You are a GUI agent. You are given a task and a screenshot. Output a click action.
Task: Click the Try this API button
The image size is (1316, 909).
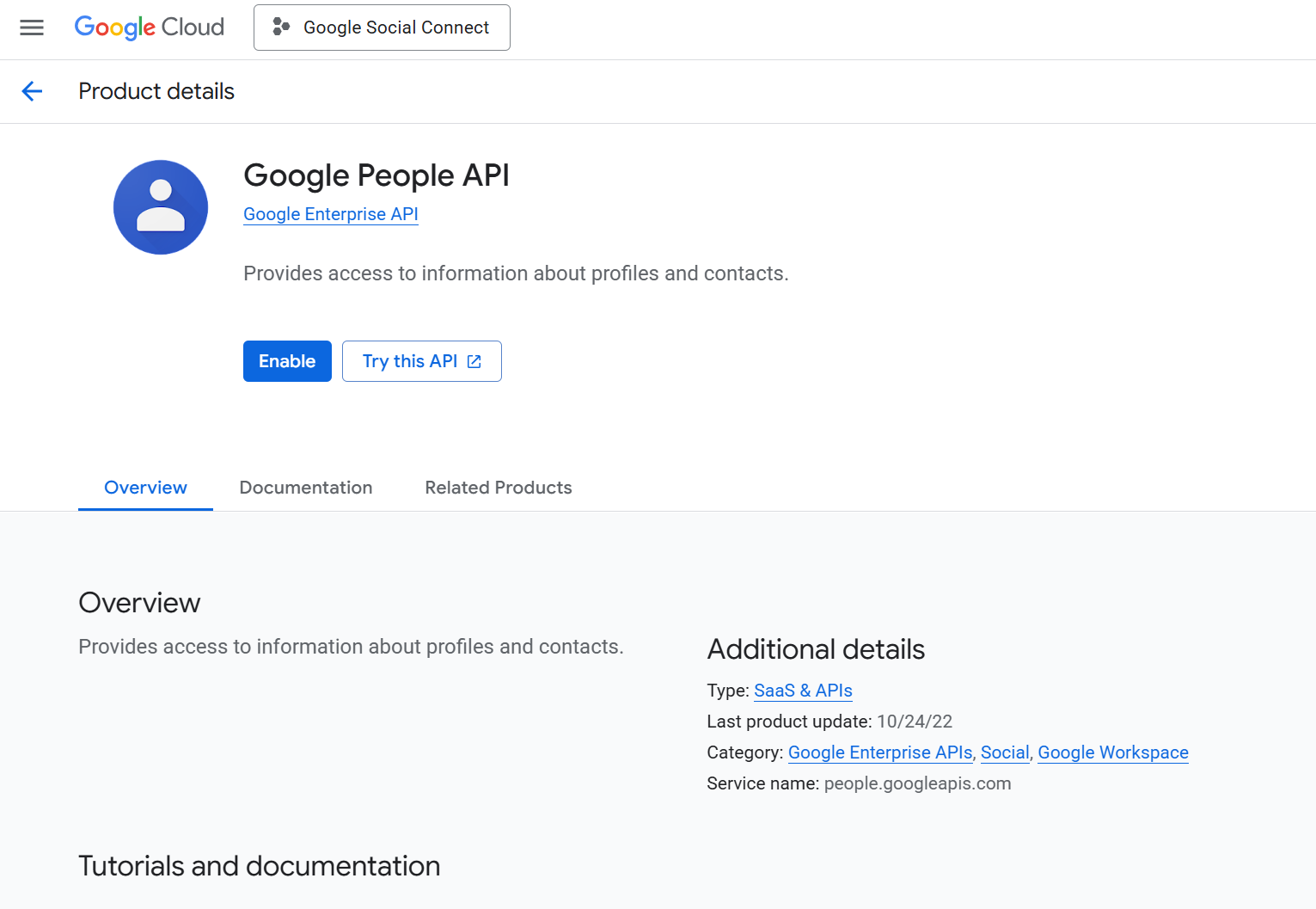(x=422, y=361)
